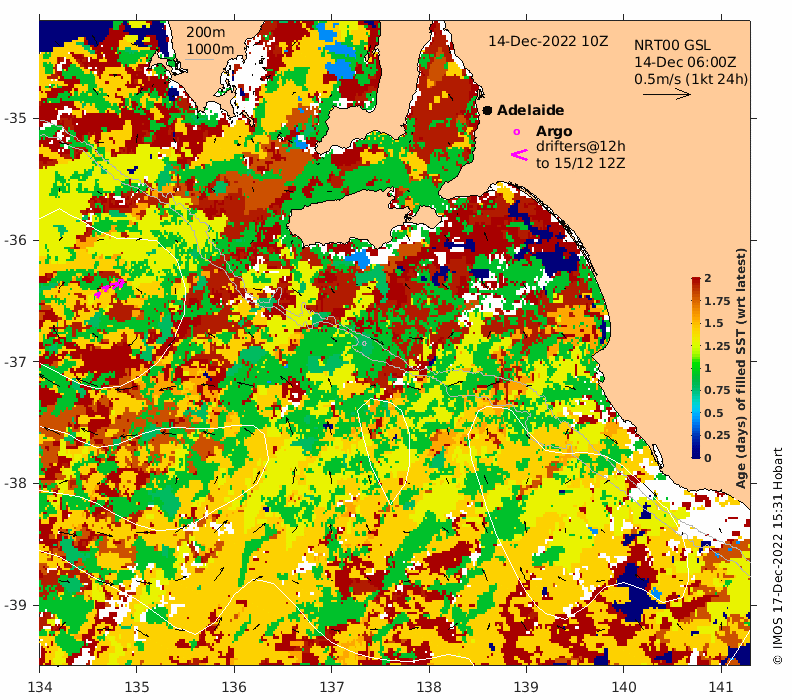Click the magenta drifter track near 36.4S

[x=109, y=287]
